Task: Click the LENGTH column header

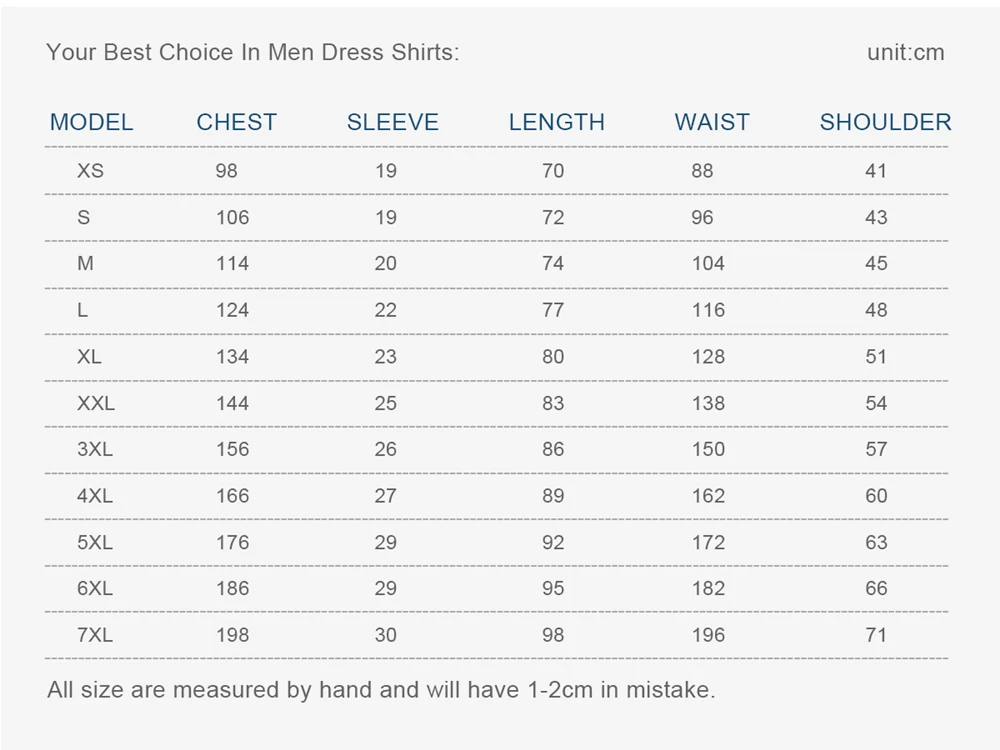Action: [556, 122]
